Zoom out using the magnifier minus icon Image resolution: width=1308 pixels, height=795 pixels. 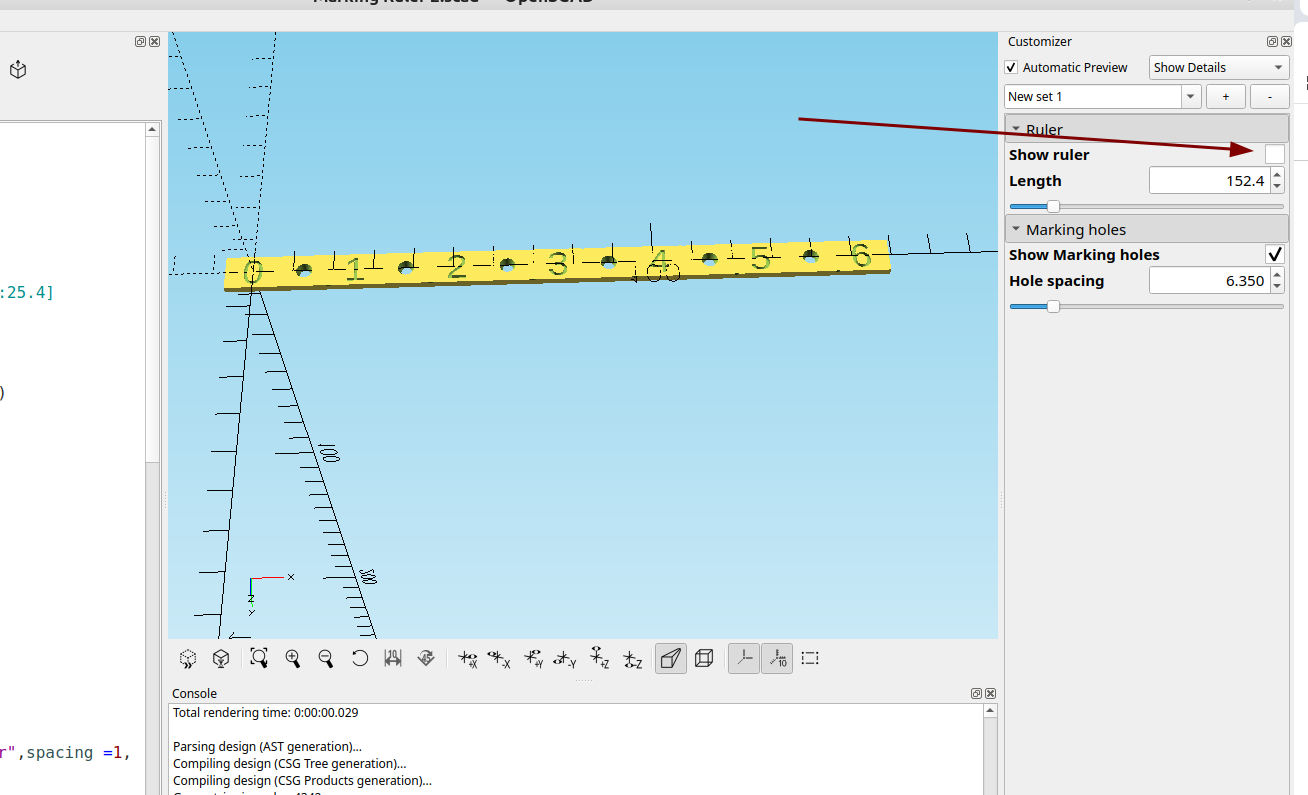coord(326,658)
